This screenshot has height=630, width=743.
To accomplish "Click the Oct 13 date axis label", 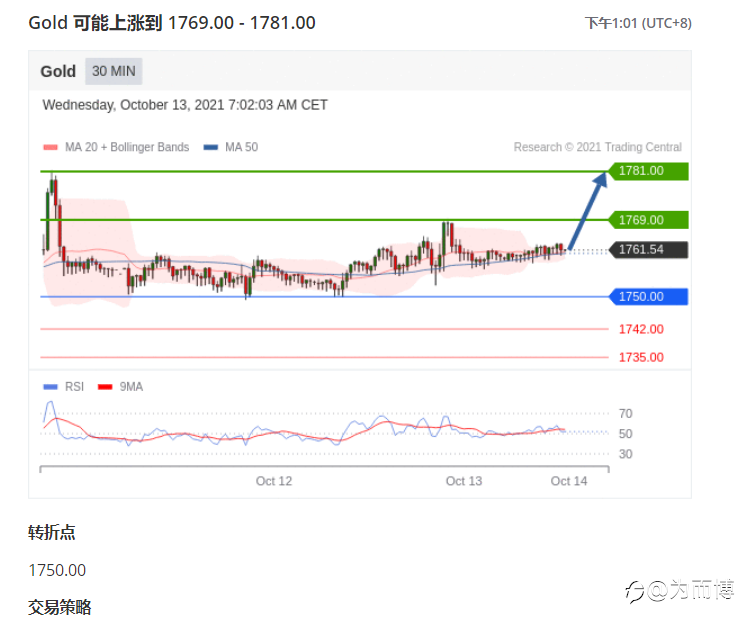I will tap(464, 481).
